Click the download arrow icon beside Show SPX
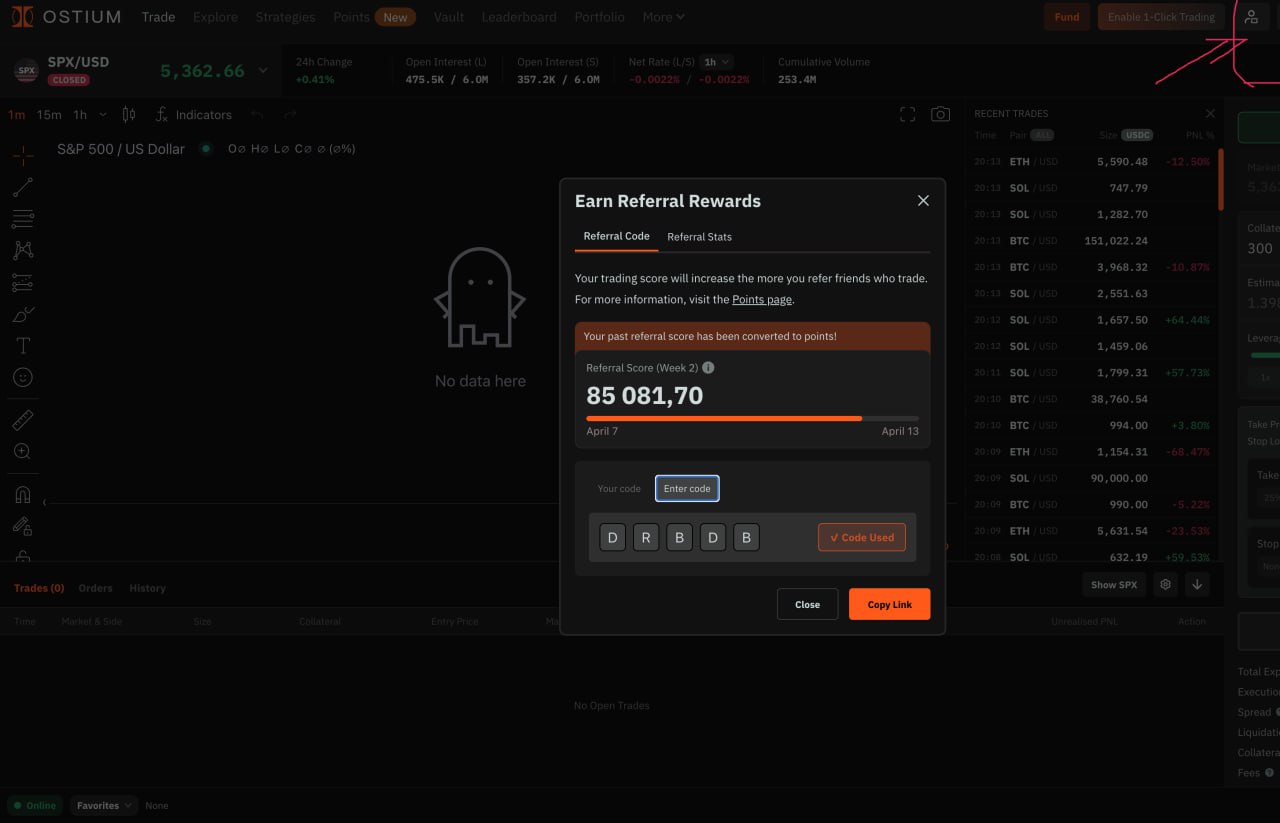 click(x=1197, y=584)
